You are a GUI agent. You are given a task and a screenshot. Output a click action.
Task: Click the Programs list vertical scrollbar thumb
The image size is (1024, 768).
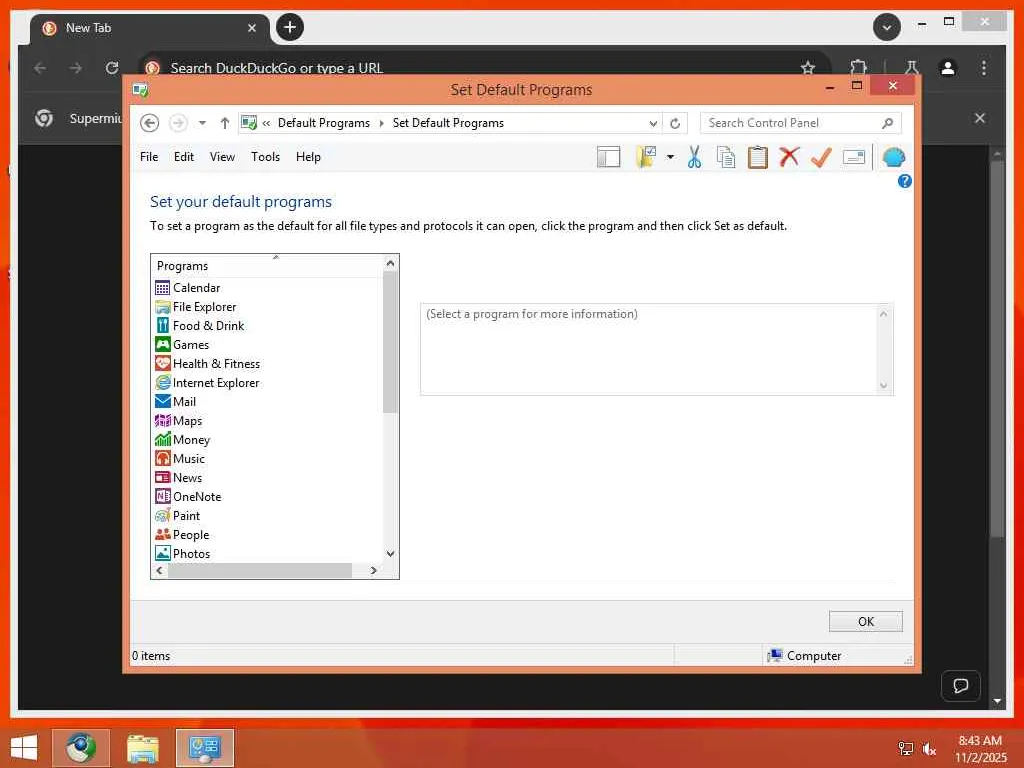pyautogui.click(x=390, y=342)
